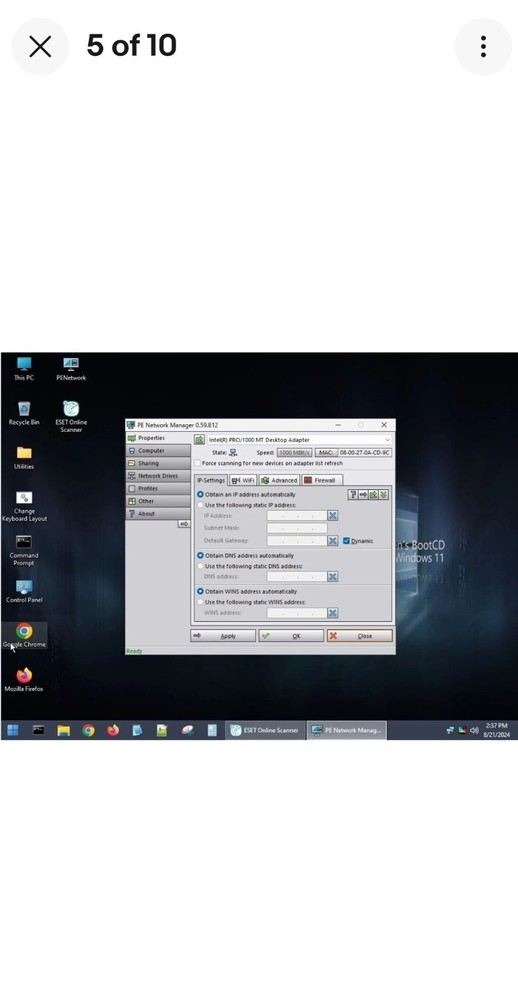Image resolution: width=518 pixels, height=1000 pixels.
Task: Click the network tray icon in the taskbar
Action: tap(450, 730)
